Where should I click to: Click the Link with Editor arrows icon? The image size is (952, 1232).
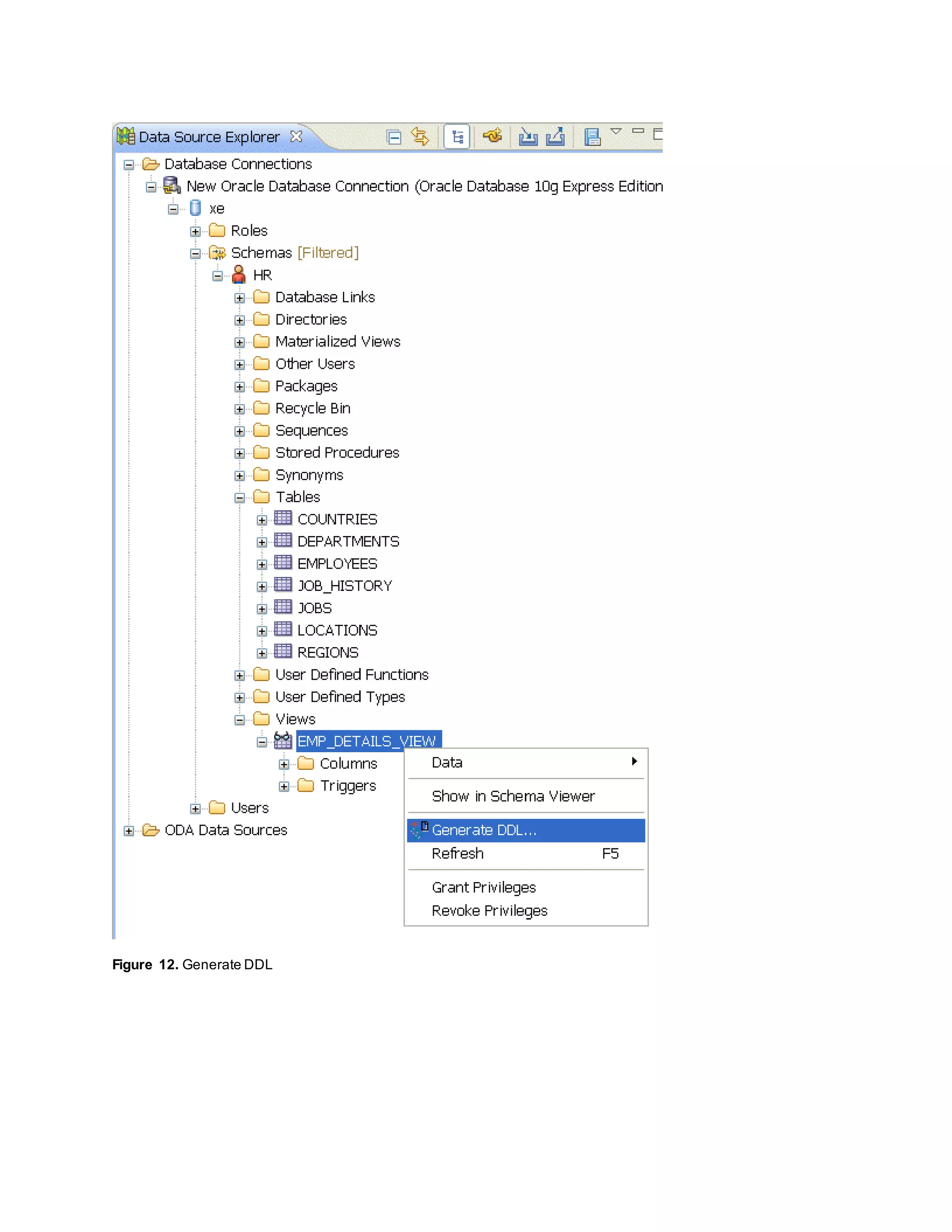tap(420, 137)
